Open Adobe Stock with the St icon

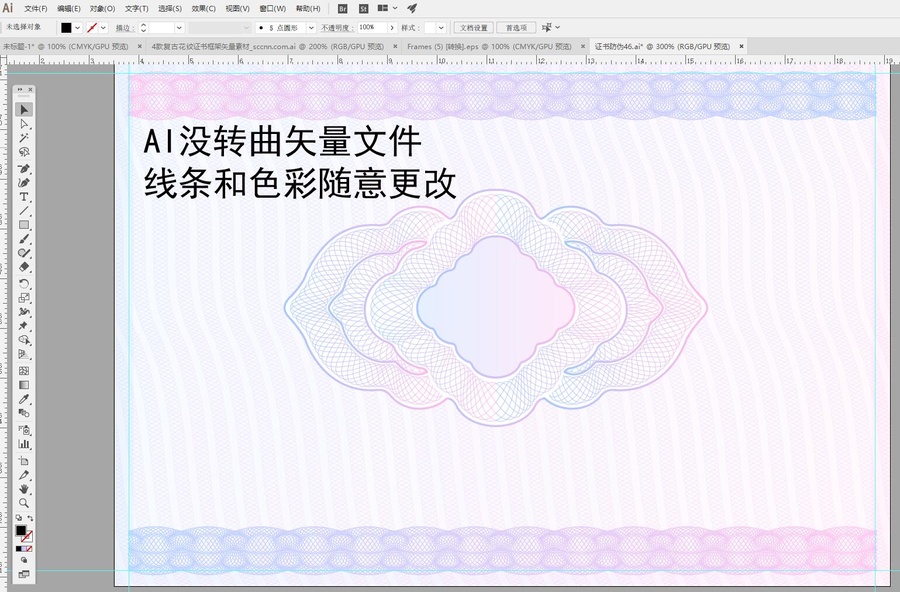tap(363, 9)
